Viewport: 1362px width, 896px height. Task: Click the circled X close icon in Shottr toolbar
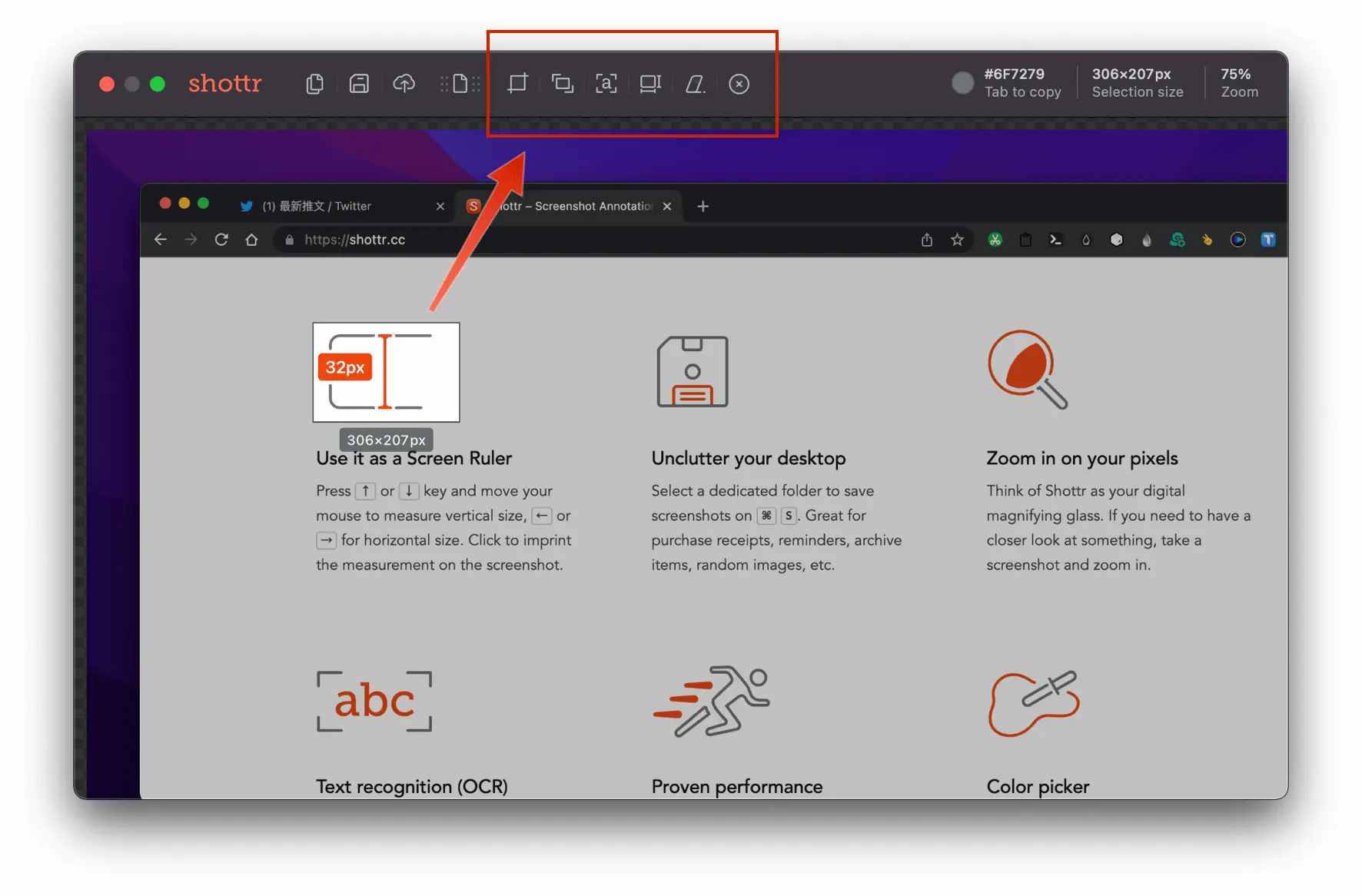click(x=739, y=84)
